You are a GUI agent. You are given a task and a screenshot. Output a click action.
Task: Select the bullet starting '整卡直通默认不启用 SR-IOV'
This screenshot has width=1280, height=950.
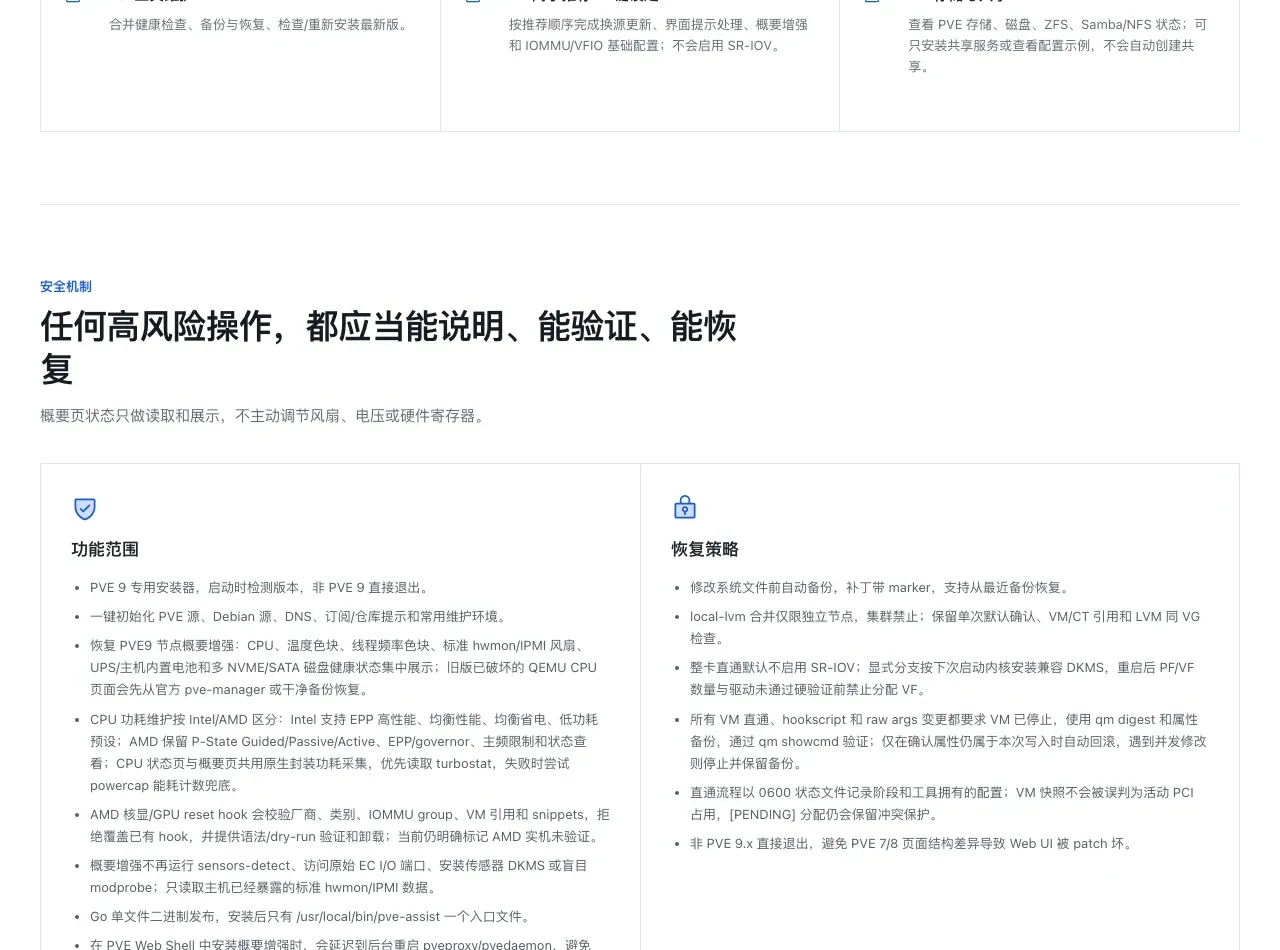[x=942, y=678]
